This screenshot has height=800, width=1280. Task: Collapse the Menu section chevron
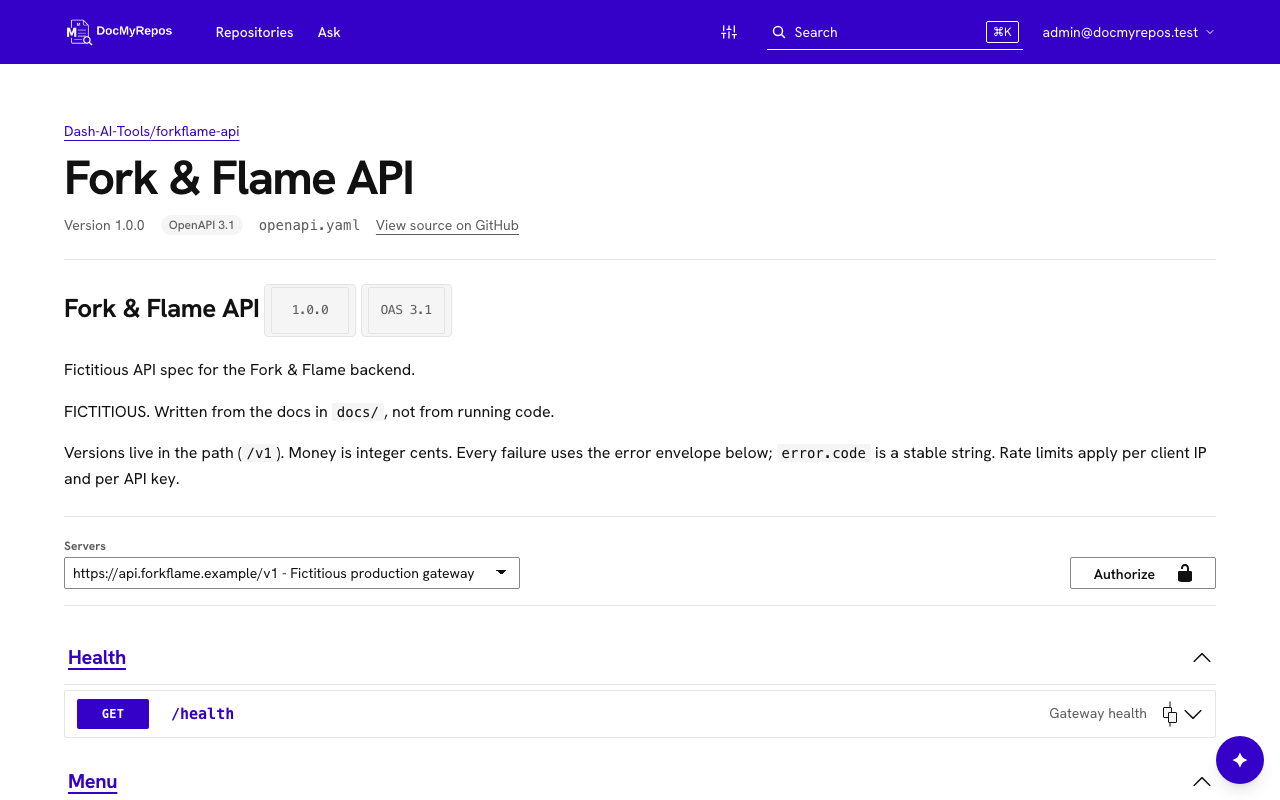[1202, 781]
